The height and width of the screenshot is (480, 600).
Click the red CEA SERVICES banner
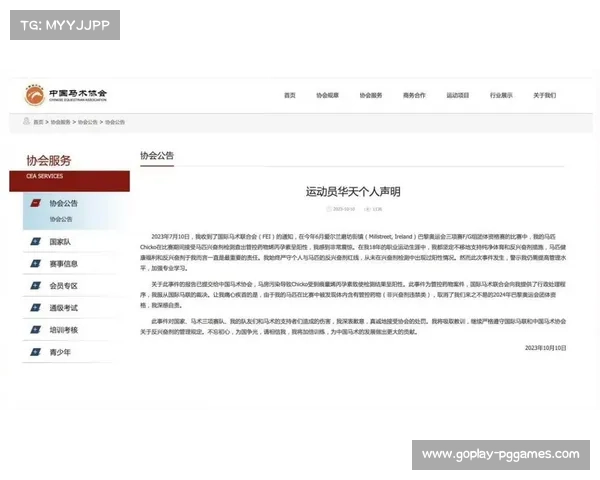click(69, 181)
